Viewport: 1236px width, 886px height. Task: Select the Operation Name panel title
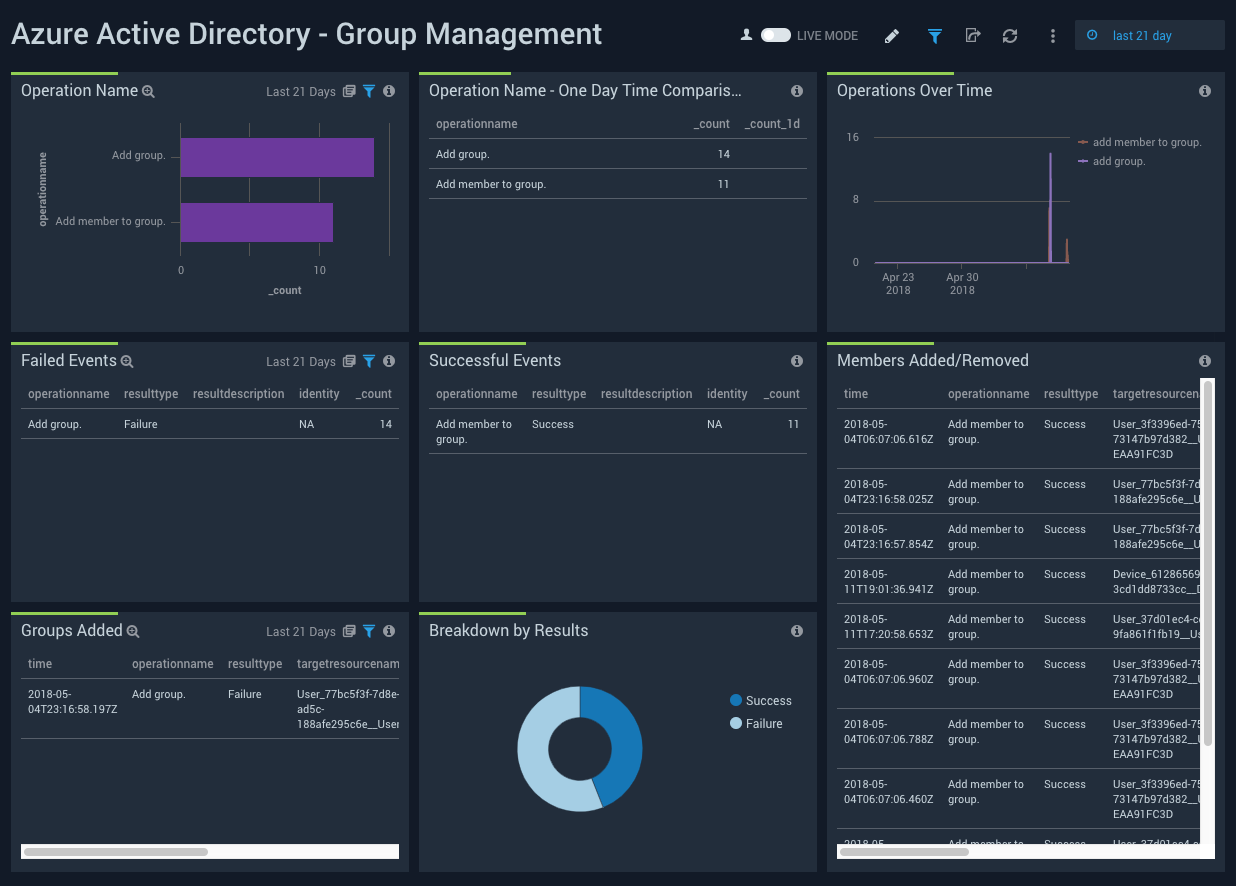78,90
